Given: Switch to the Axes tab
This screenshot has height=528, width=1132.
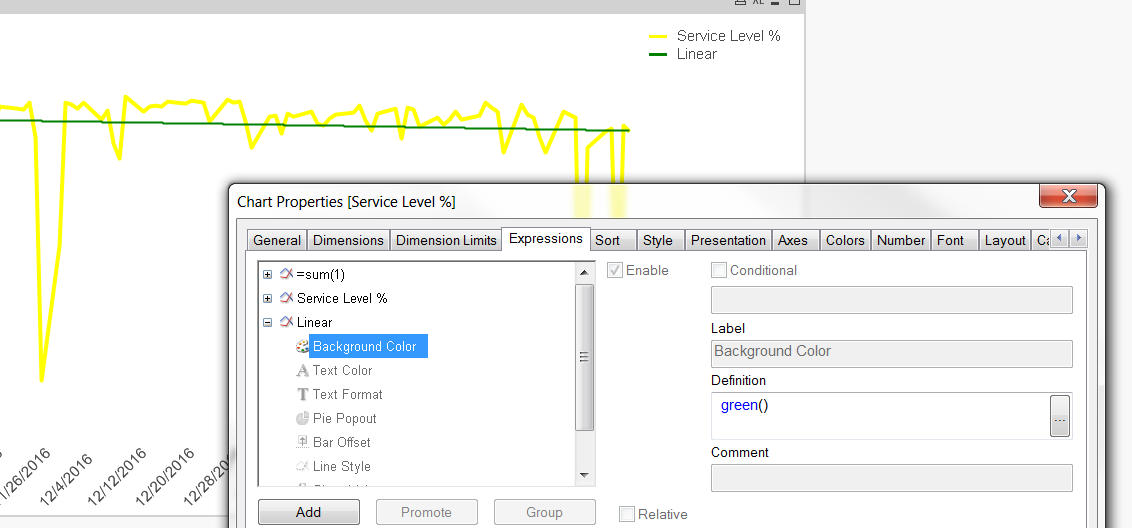Looking at the screenshot, I should (x=795, y=241).
